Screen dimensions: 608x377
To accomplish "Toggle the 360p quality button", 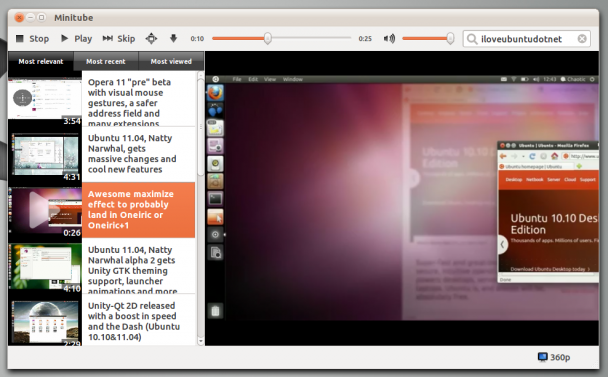I will click(x=554, y=357).
